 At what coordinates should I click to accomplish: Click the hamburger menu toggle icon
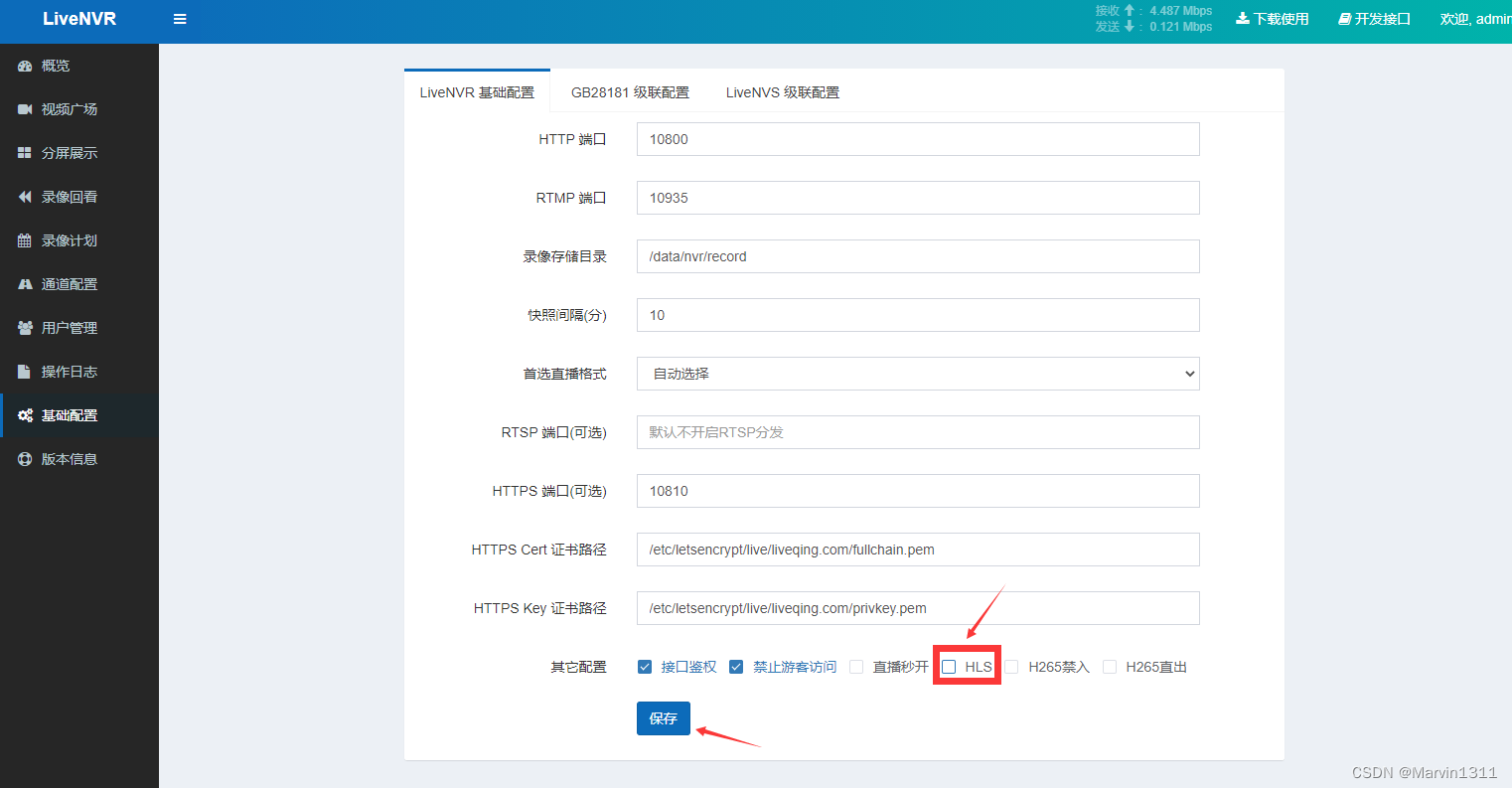point(180,19)
